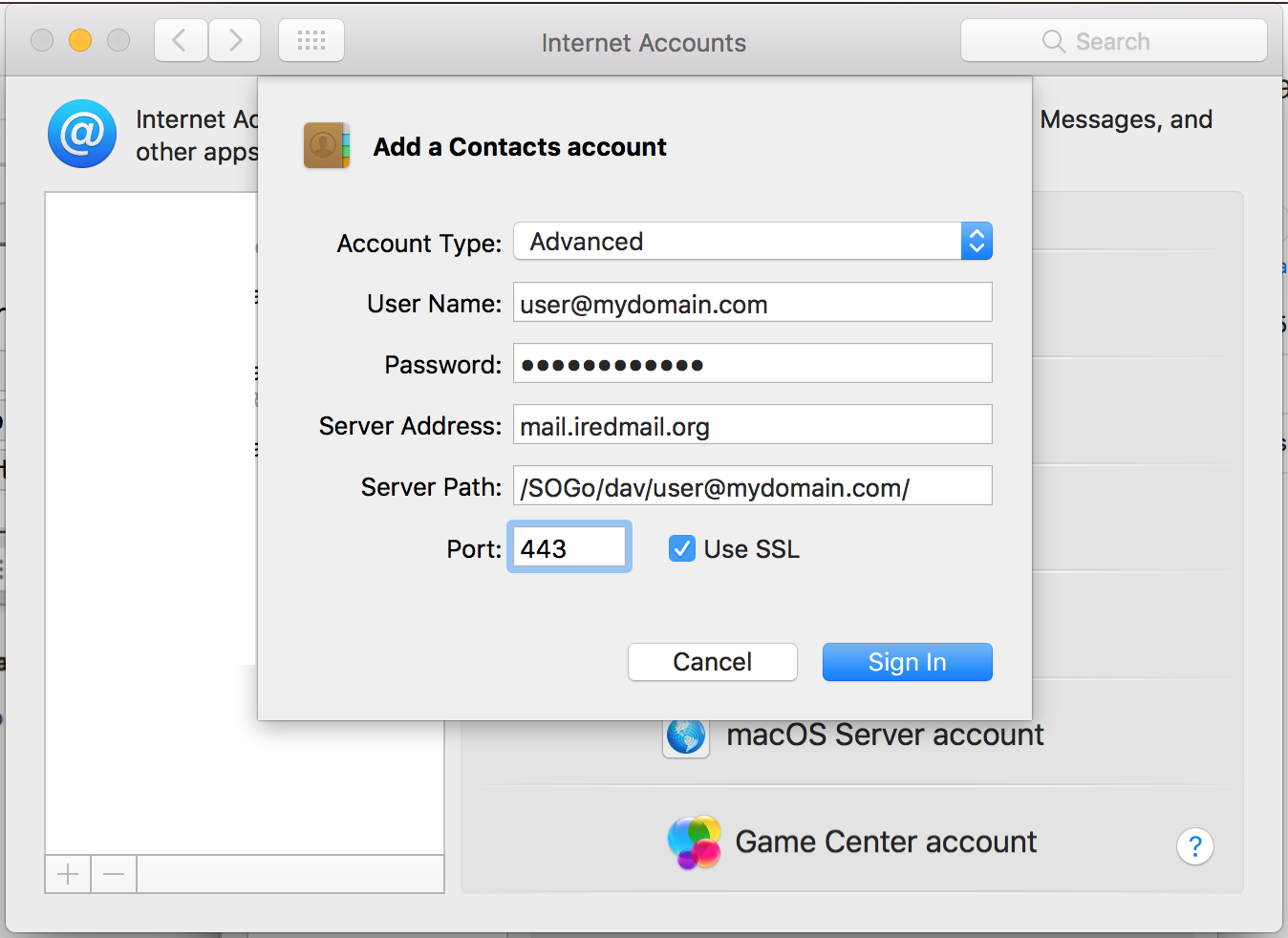Click the Port field showing 443

coord(569,546)
